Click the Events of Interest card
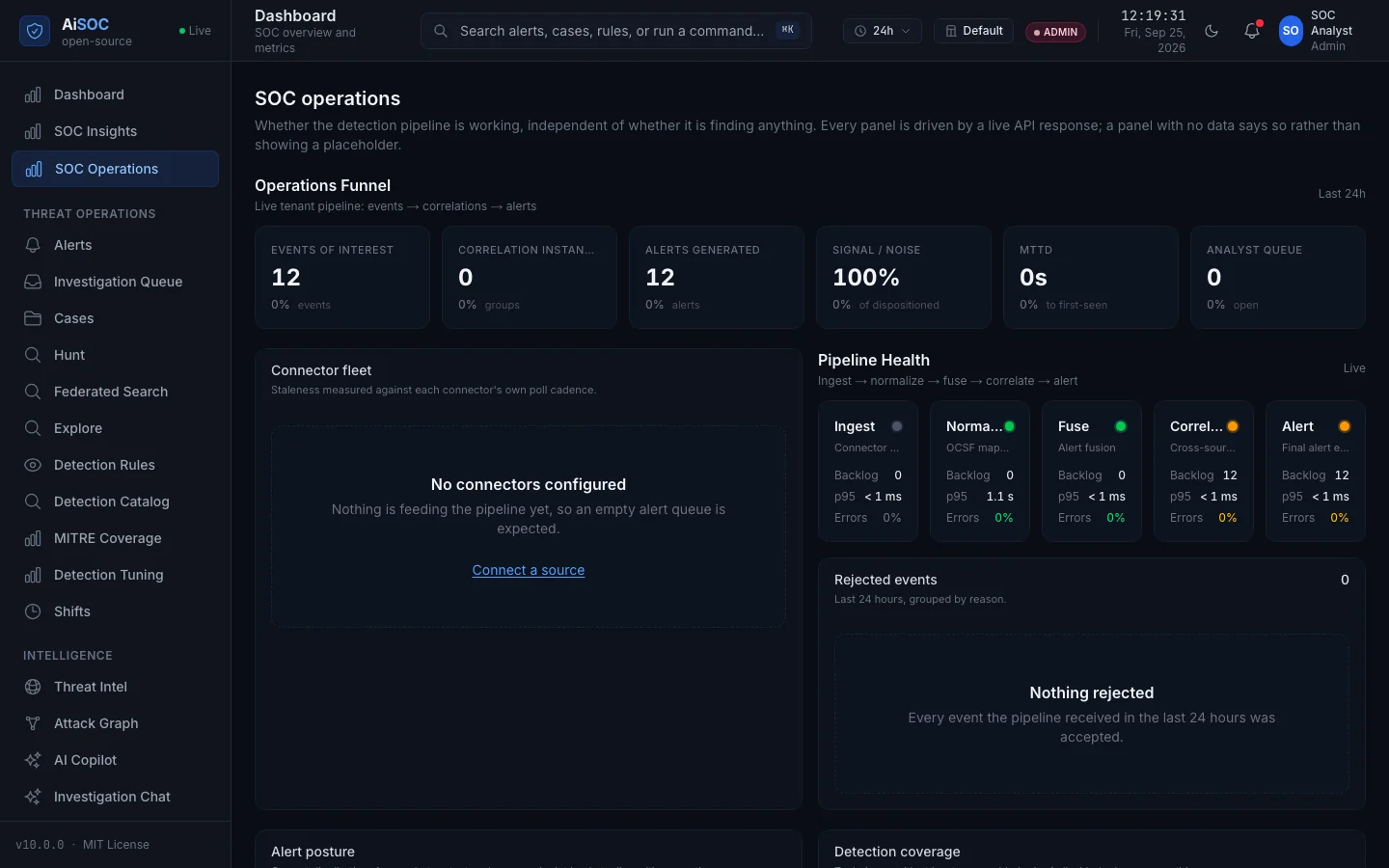1389x868 pixels. (x=342, y=278)
